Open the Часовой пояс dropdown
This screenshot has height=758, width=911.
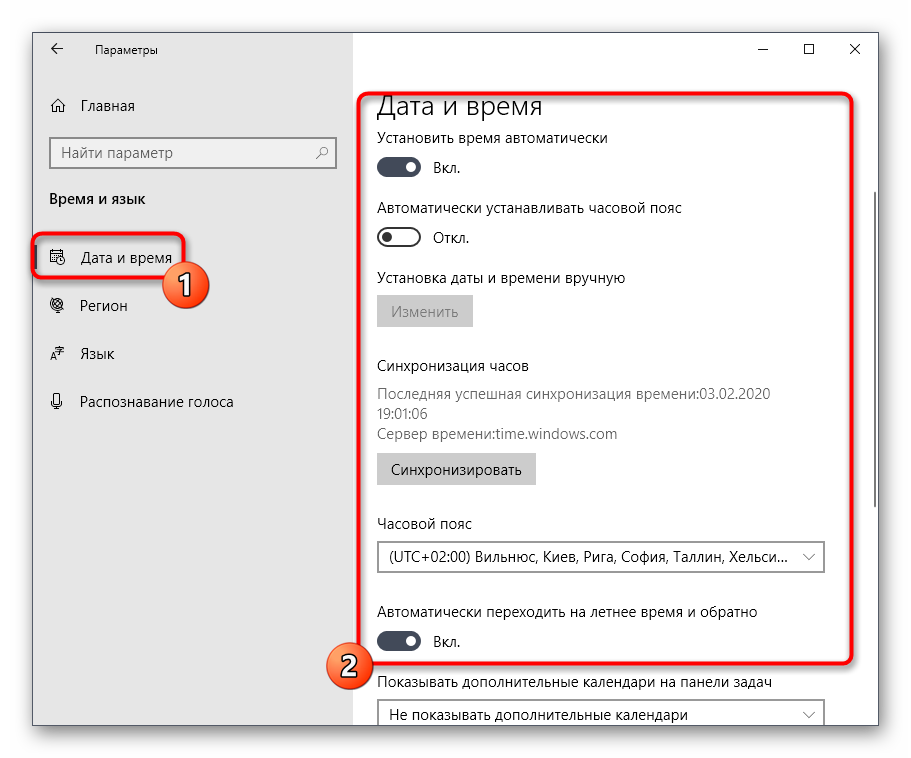(x=600, y=557)
